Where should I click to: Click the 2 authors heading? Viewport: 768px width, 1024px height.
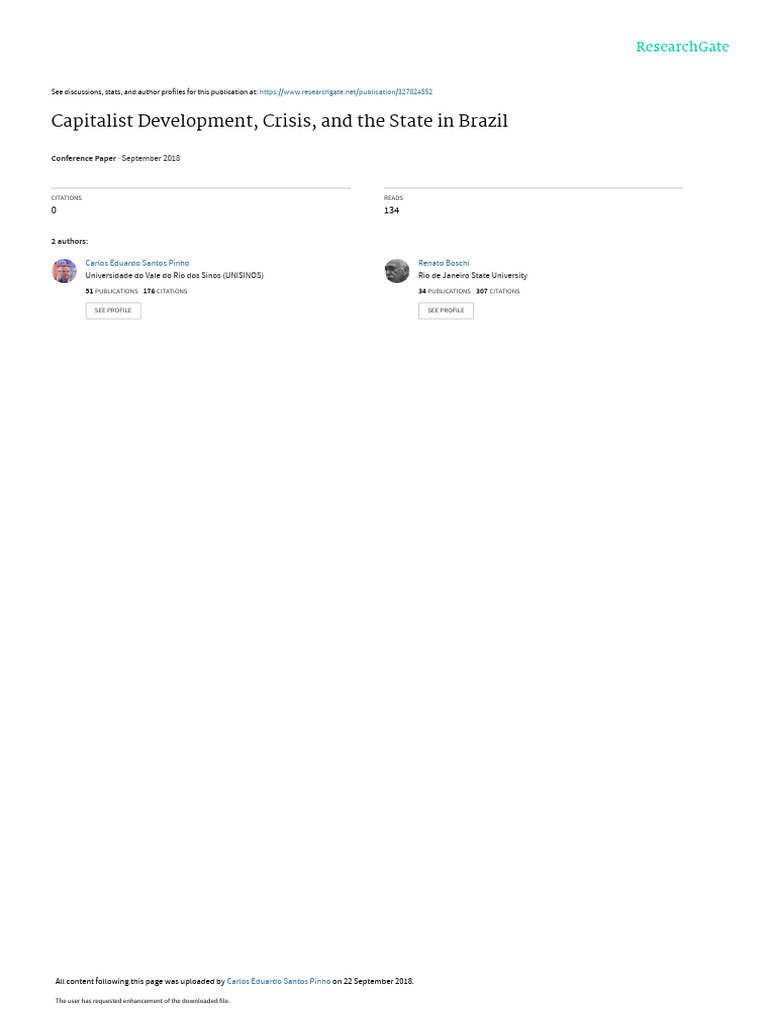[x=69, y=242]
